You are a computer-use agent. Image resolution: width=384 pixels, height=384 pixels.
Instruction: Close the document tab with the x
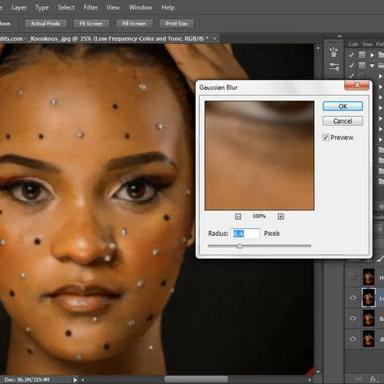[215, 39]
